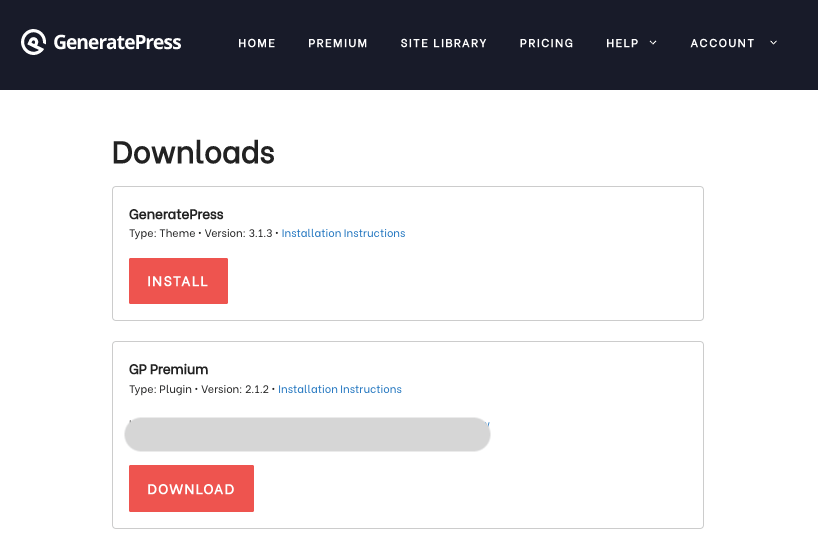Image resolution: width=818 pixels, height=557 pixels.
Task: Click the GeneratePress card title
Action: [176, 214]
